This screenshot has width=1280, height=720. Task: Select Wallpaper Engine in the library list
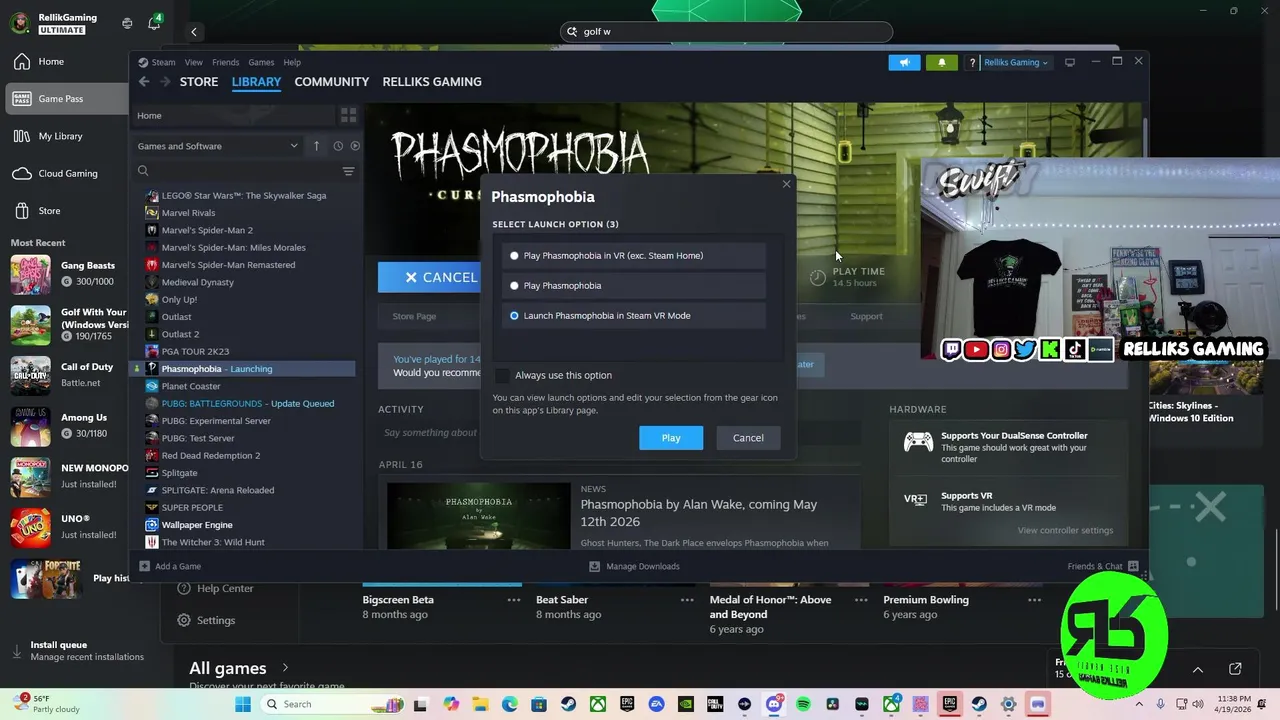pyautogui.click(x=197, y=525)
